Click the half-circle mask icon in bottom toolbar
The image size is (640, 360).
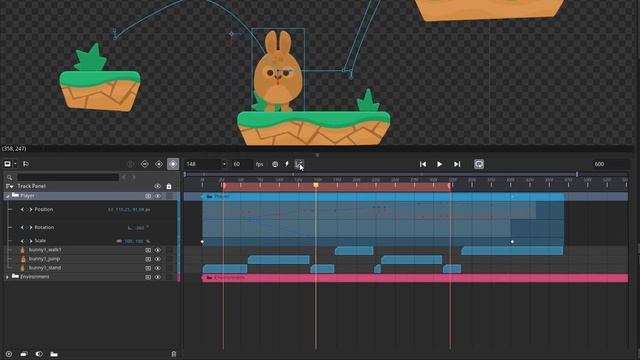coord(39,354)
